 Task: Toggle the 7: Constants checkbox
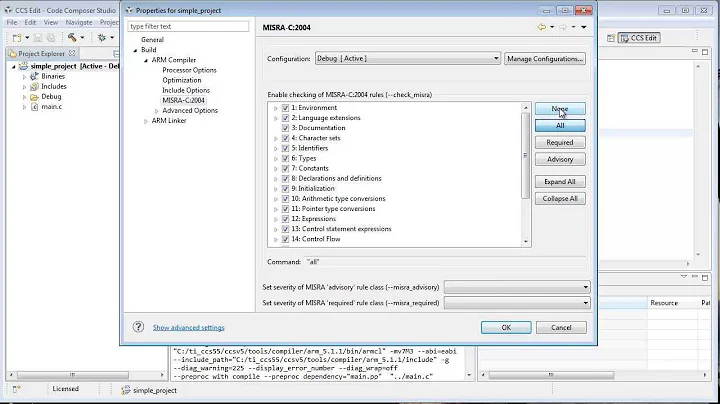pyautogui.click(x=285, y=168)
